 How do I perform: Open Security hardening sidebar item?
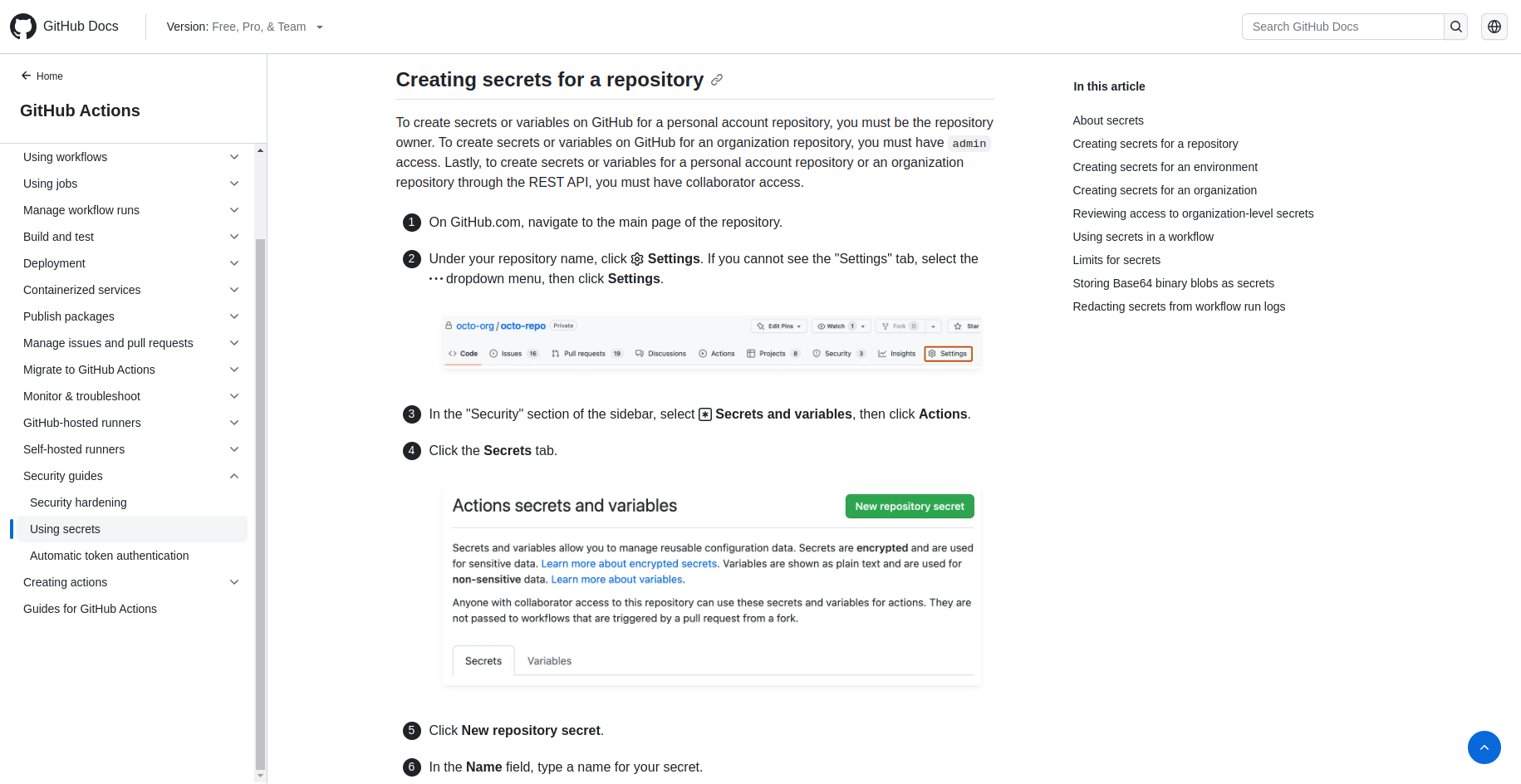[x=78, y=502]
